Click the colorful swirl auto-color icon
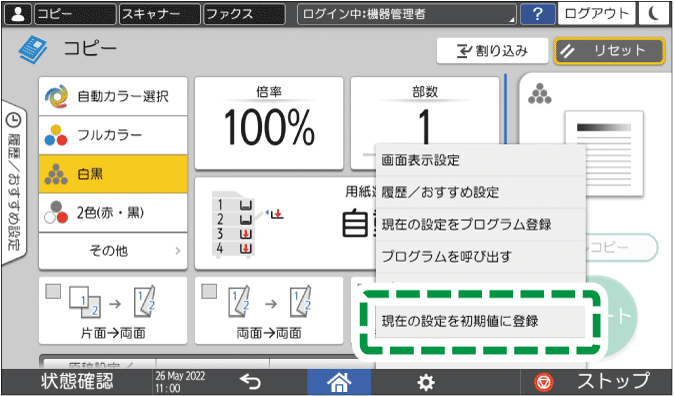675x396 pixels. 56,96
